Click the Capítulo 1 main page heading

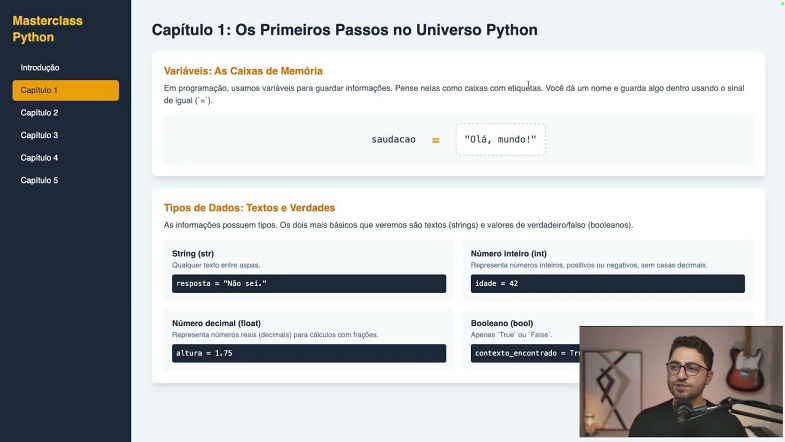pyautogui.click(x=344, y=30)
